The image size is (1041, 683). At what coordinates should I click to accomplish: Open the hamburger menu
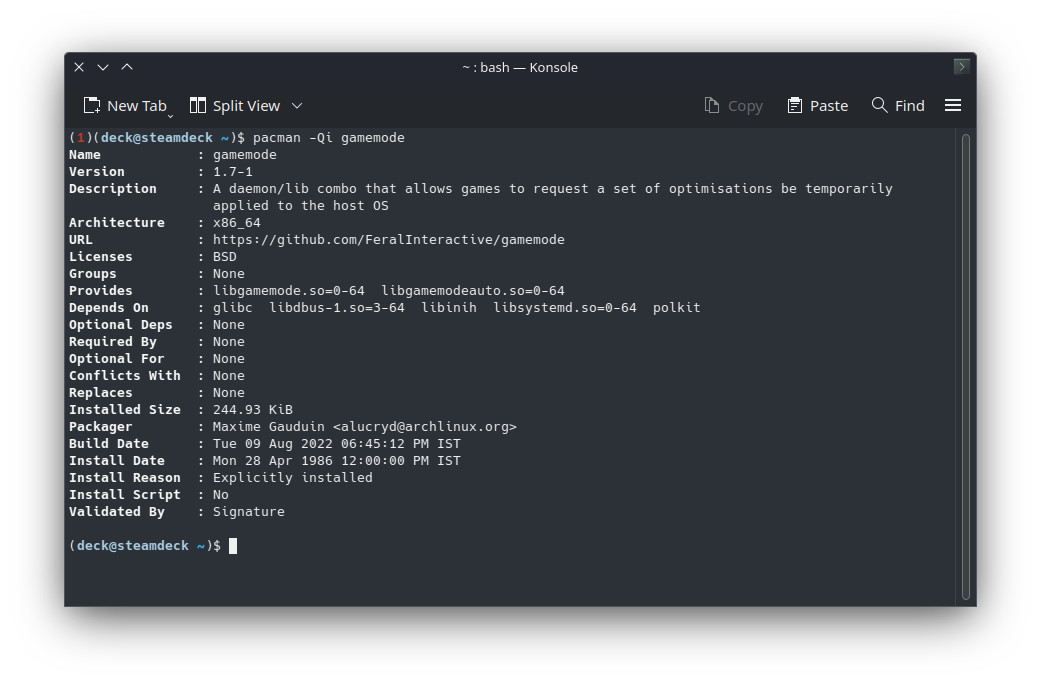pos(953,106)
